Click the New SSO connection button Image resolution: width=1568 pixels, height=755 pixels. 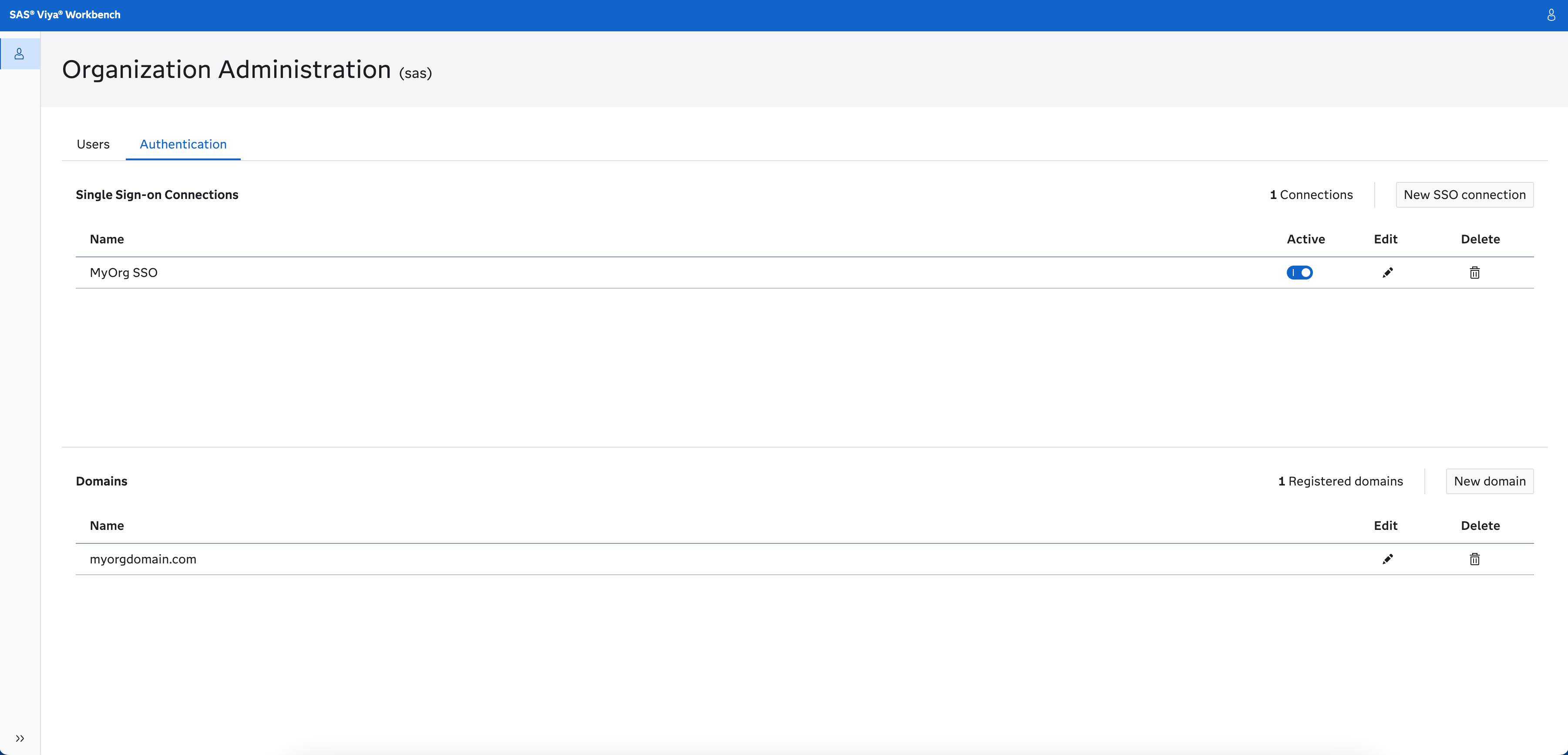(x=1464, y=194)
